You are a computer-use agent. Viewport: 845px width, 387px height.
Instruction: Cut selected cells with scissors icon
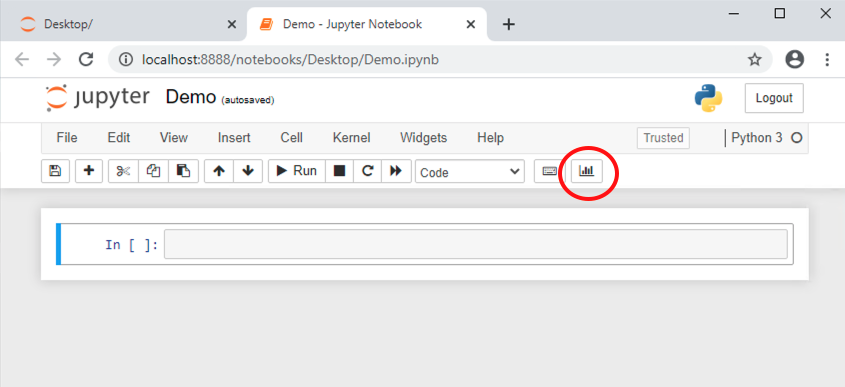pyautogui.click(x=123, y=171)
